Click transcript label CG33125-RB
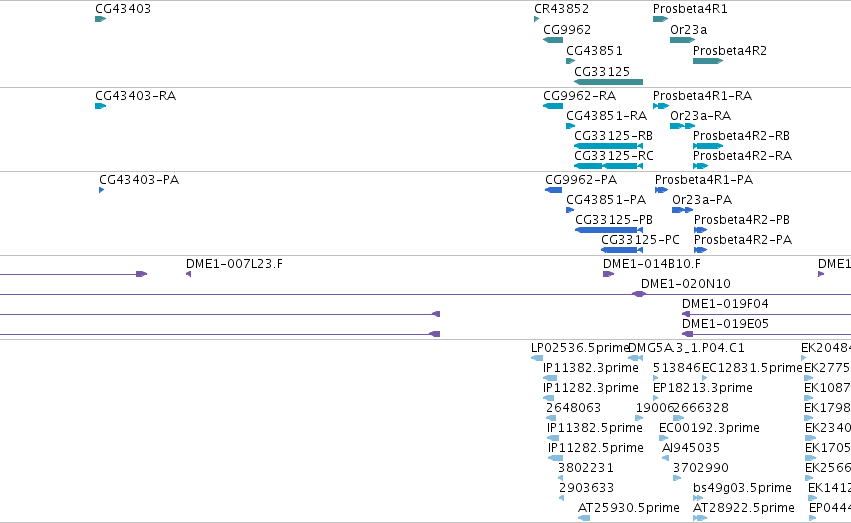The image size is (851, 523). (x=613, y=136)
